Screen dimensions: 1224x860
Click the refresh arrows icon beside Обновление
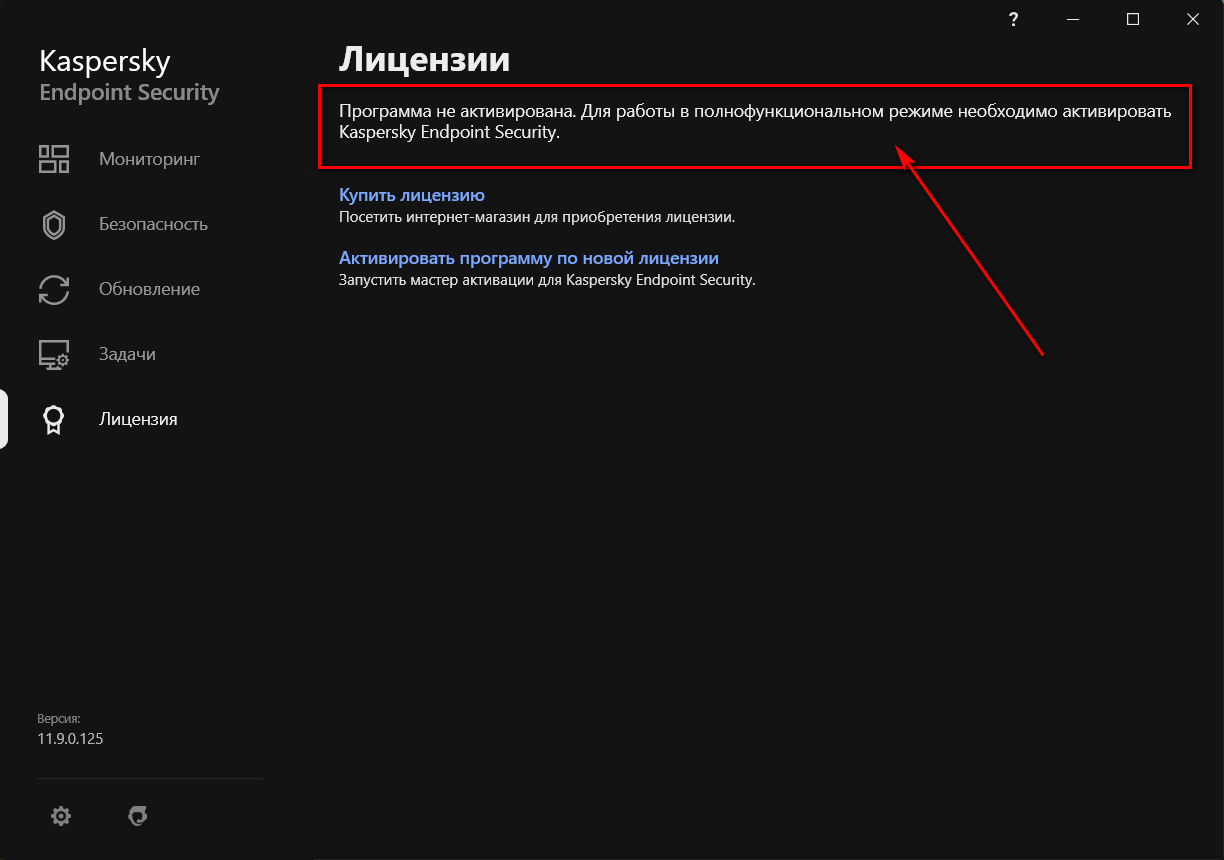pyautogui.click(x=54, y=289)
